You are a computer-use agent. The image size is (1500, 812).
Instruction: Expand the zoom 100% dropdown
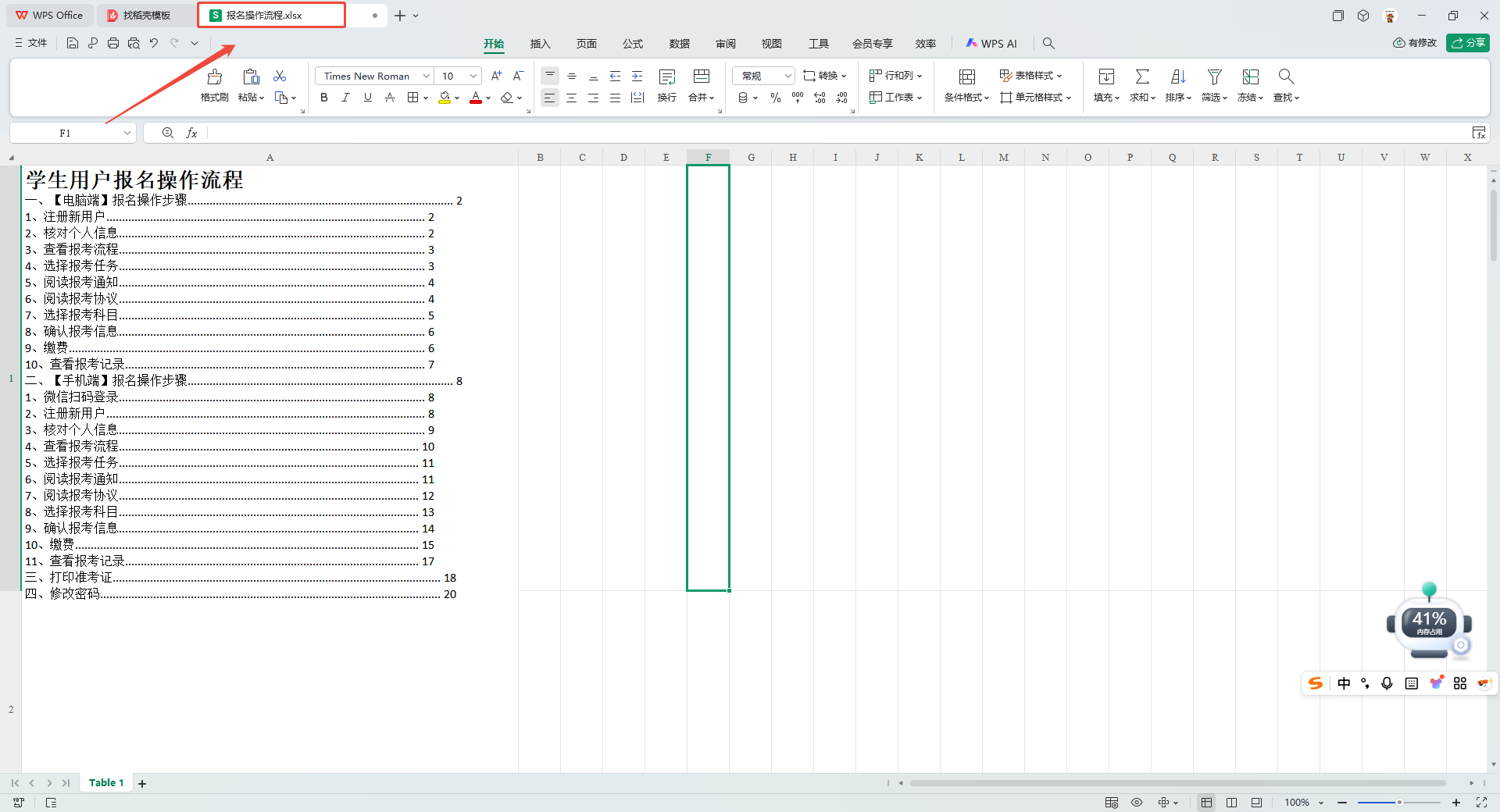[1321, 803]
